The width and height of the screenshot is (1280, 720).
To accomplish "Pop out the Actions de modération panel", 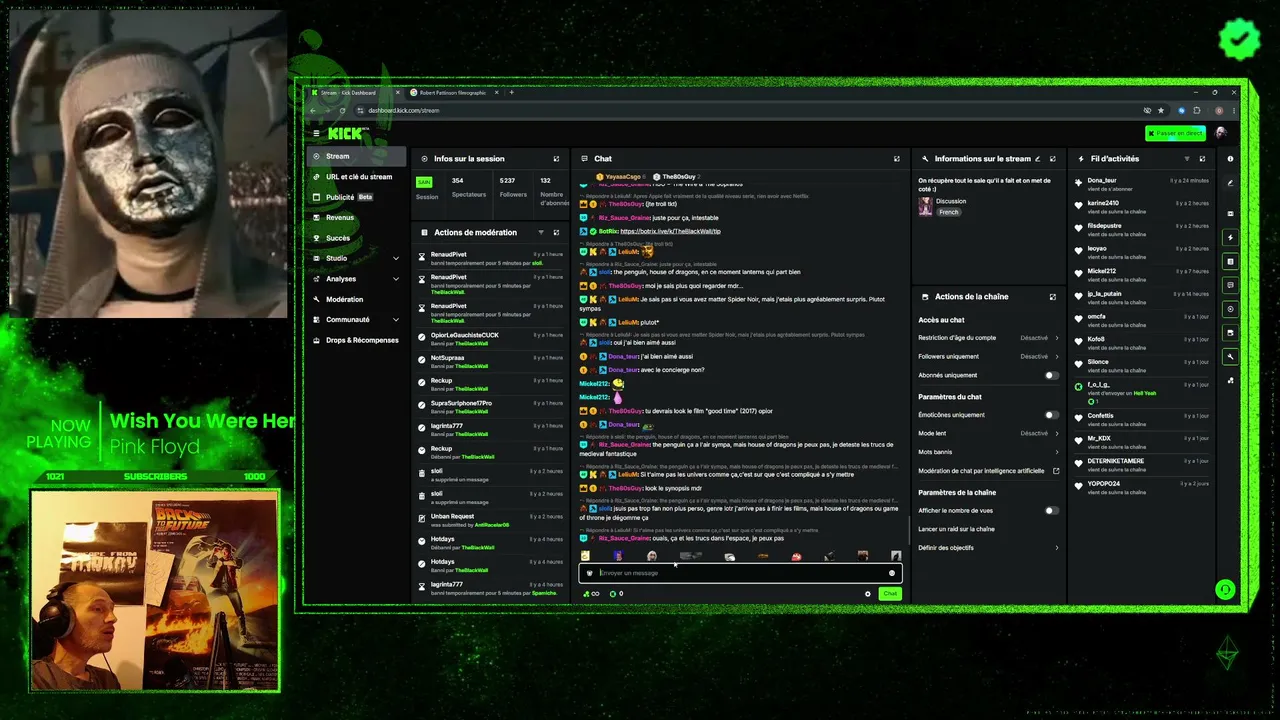I will 556,232.
